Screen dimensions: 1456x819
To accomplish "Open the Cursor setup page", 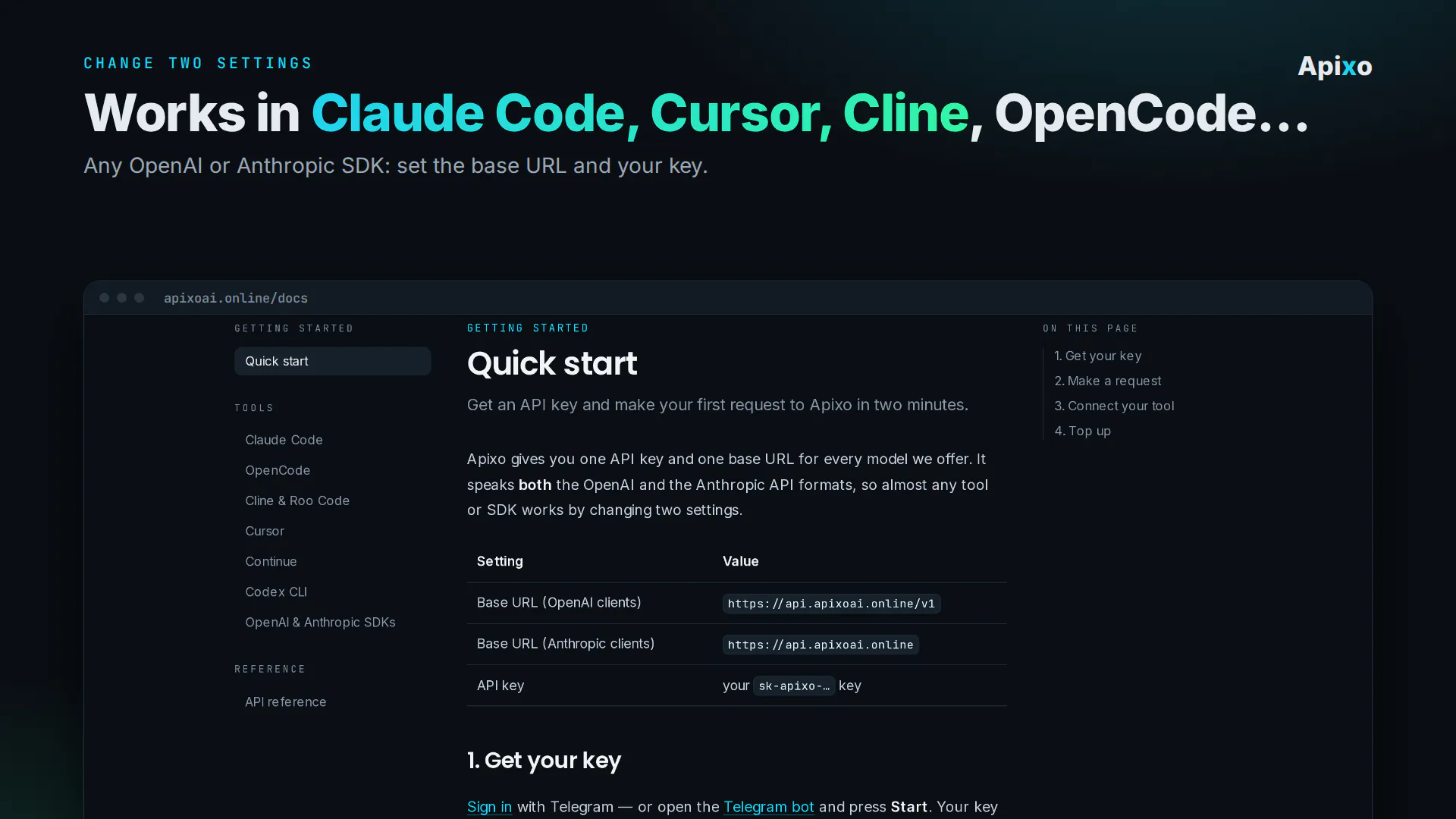I will [x=265, y=531].
